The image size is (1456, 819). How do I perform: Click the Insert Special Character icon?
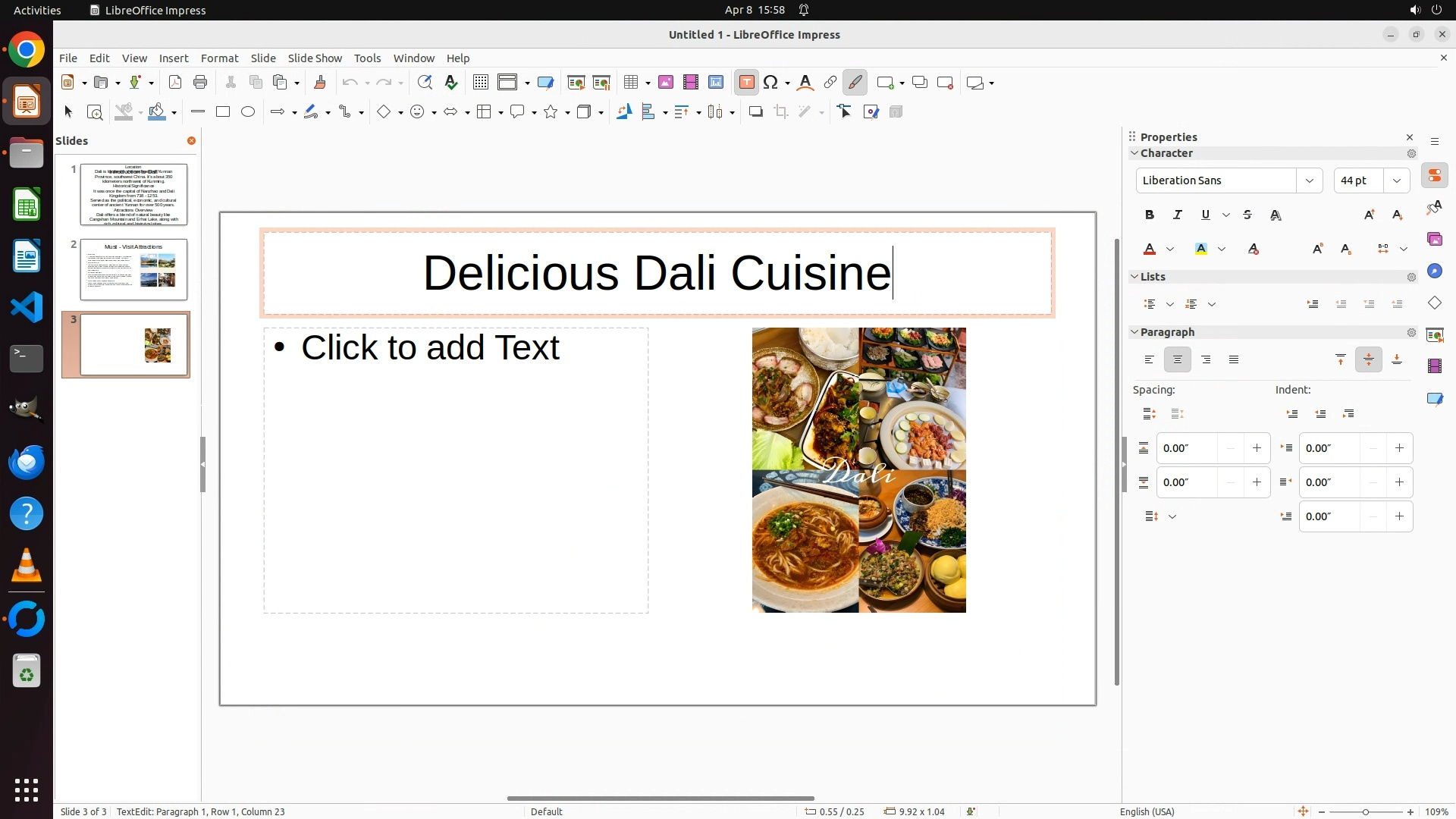click(x=771, y=83)
